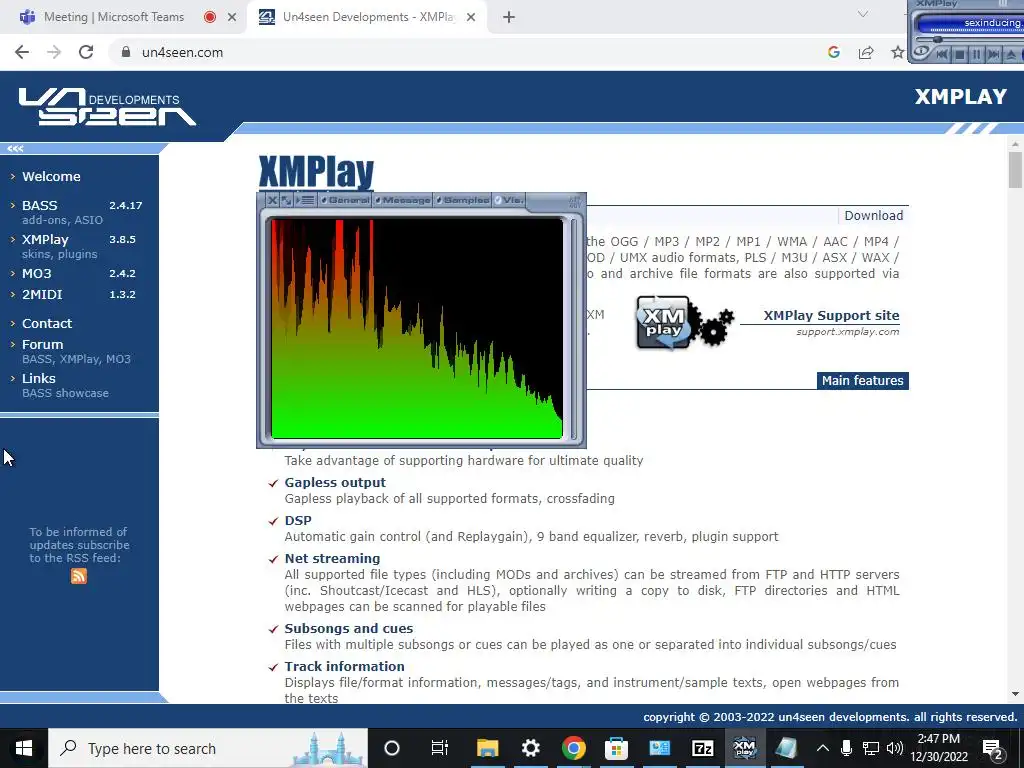This screenshot has height=768, width=1024.
Task: Open the Links sidebar entry
Action: pos(39,378)
